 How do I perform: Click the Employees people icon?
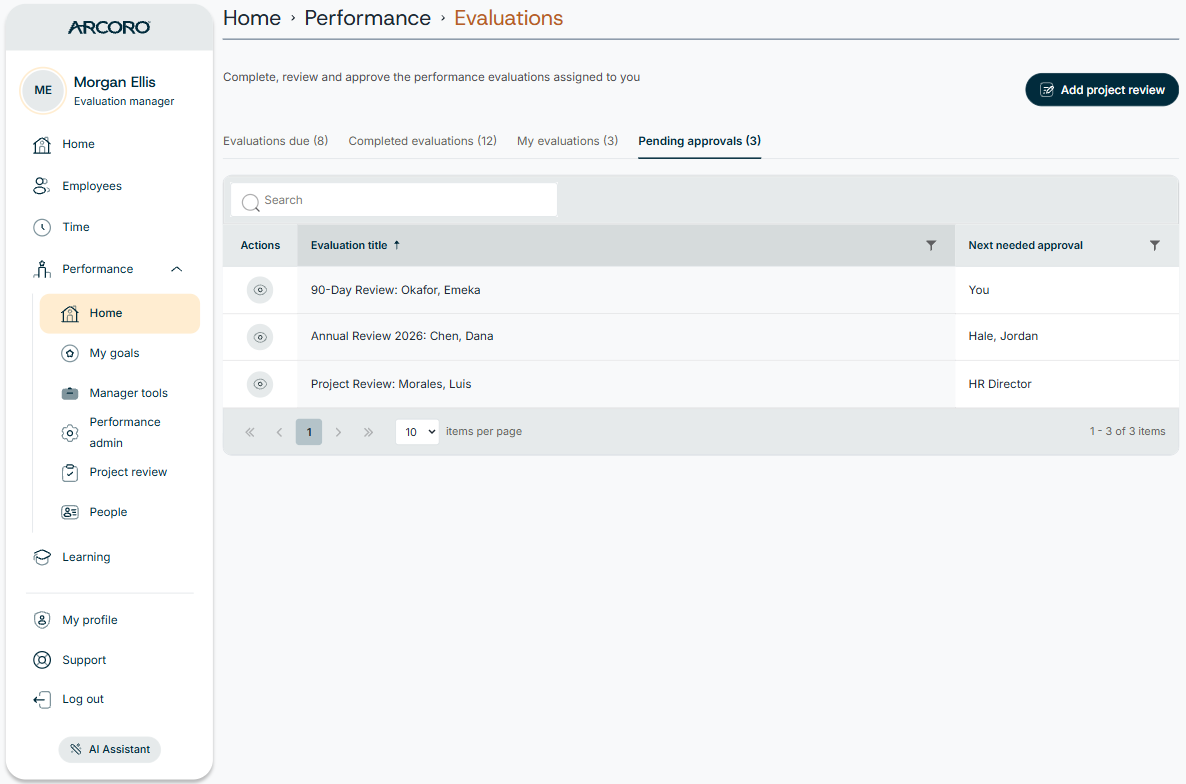pyautogui.click(x=42, y=186)
